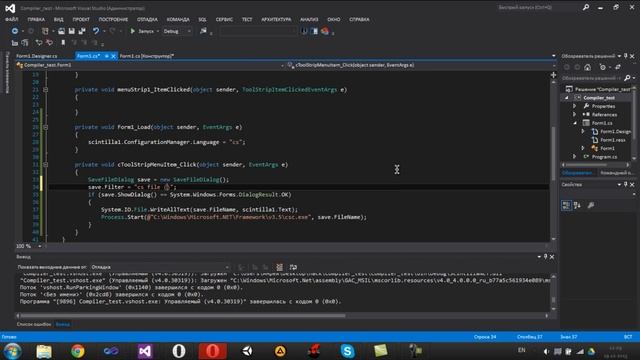This screenshot has width=640, height=360.
Task: Select the Compiler_test project node
Action: click(x=599, y=98)
